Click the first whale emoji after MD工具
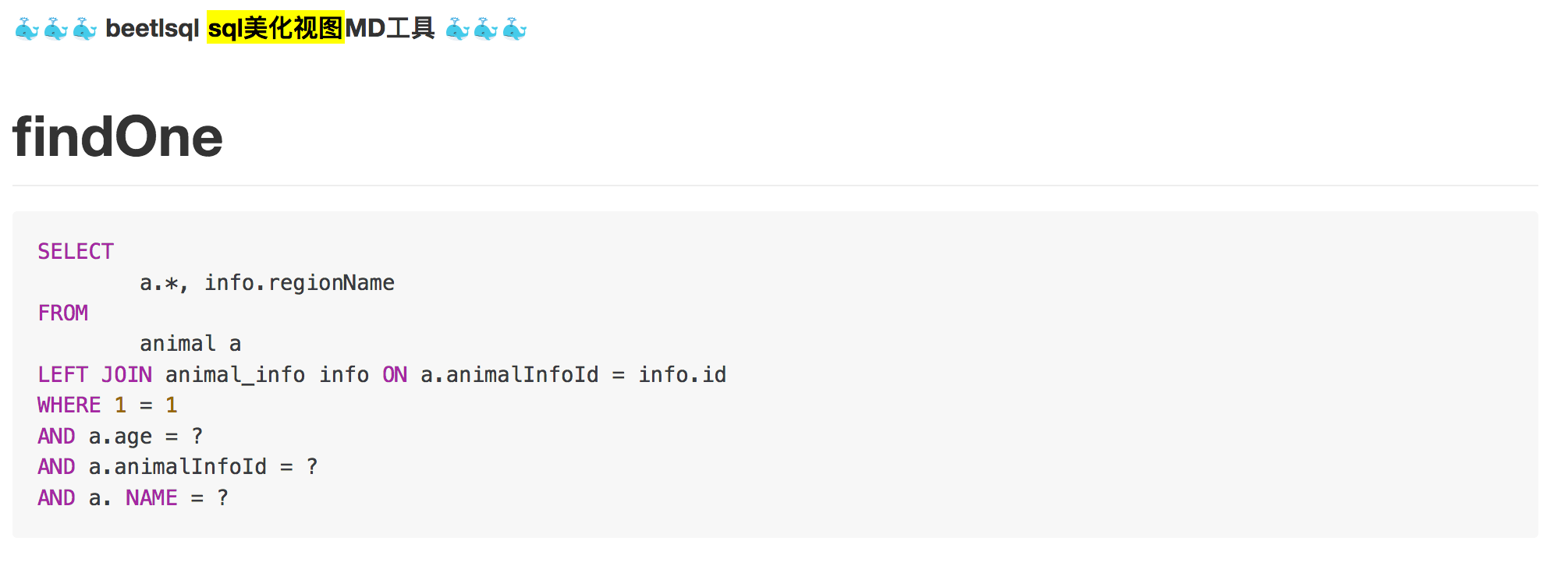1568x566 pixels. (x=457, y=30)
